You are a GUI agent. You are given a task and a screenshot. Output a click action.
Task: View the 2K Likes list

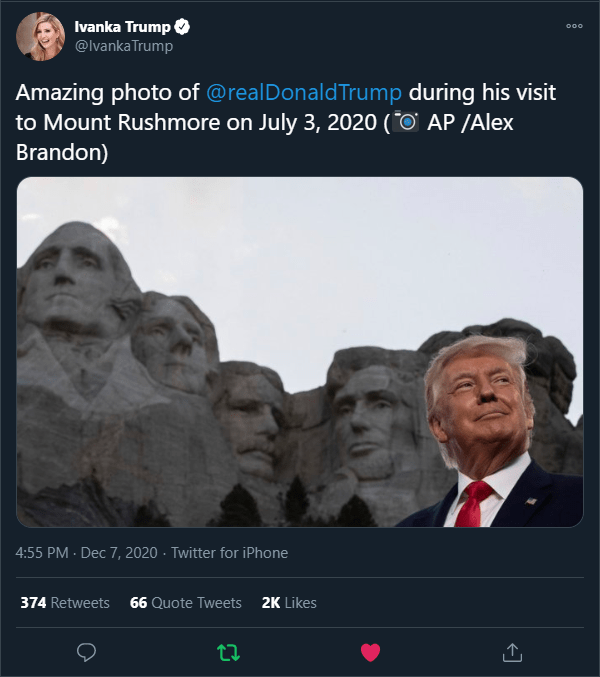tap(289, 603)
